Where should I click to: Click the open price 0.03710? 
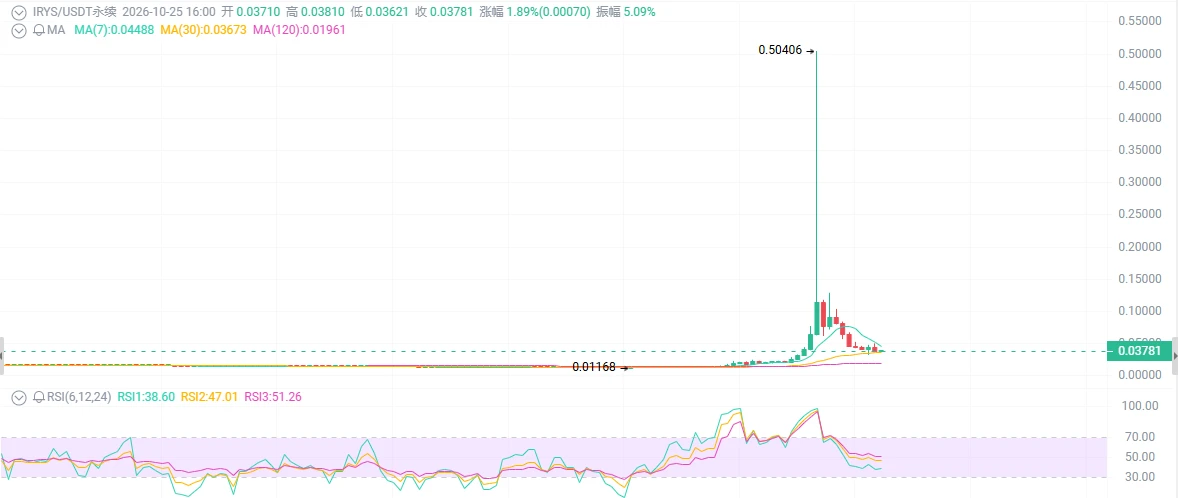[x=256, y=12]
